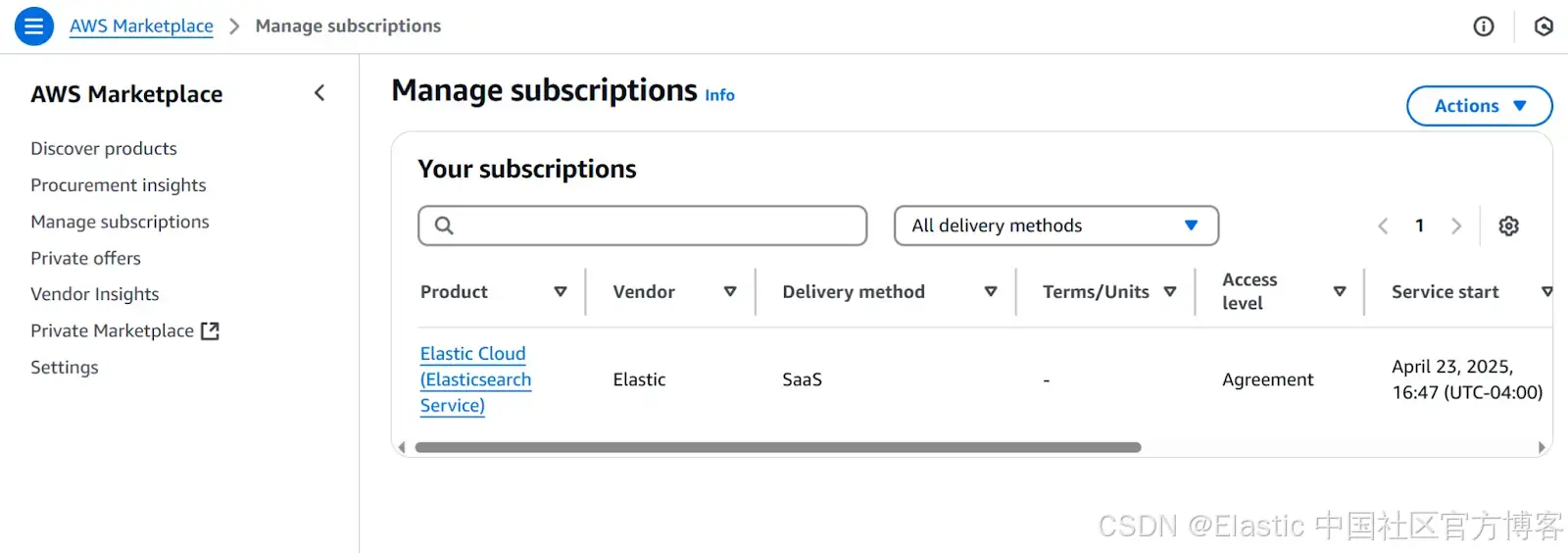Click the info circle icon in header
The height and width of the screenshot is (553, 1568).
coord(1484,26)
